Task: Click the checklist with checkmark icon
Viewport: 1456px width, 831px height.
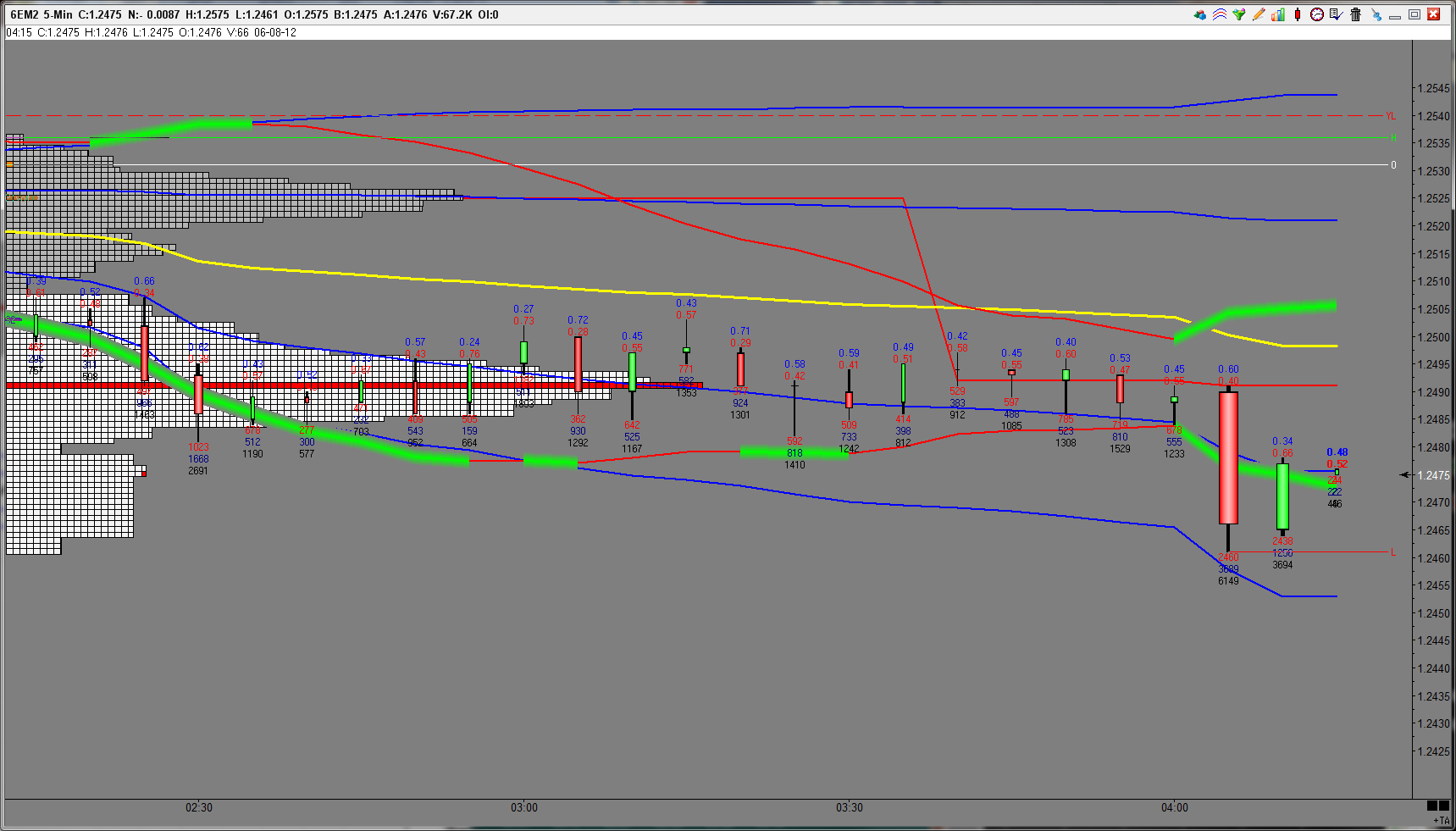Action: (x=1337, y=14)
